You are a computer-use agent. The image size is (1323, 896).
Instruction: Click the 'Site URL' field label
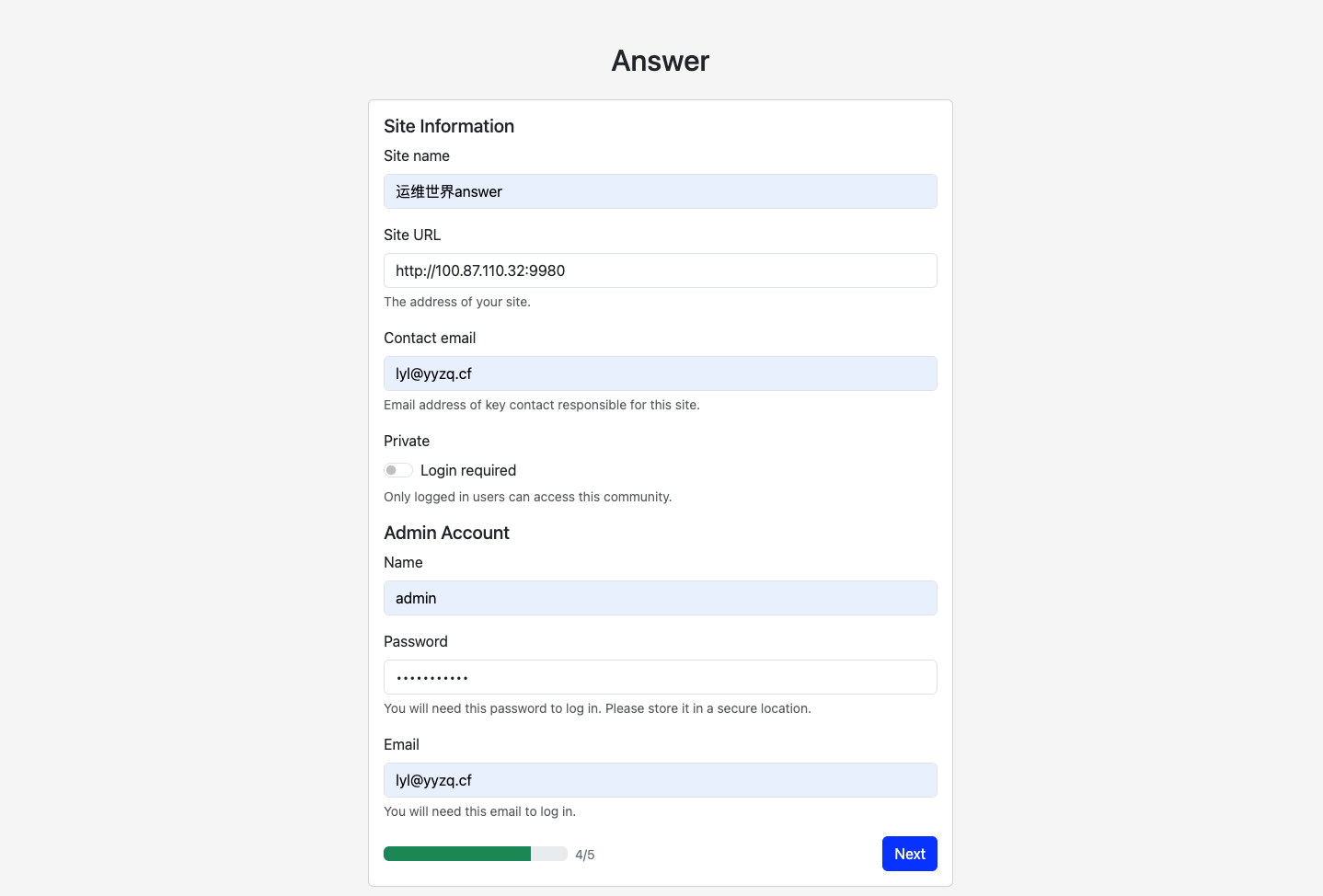[x=412, y=235]
